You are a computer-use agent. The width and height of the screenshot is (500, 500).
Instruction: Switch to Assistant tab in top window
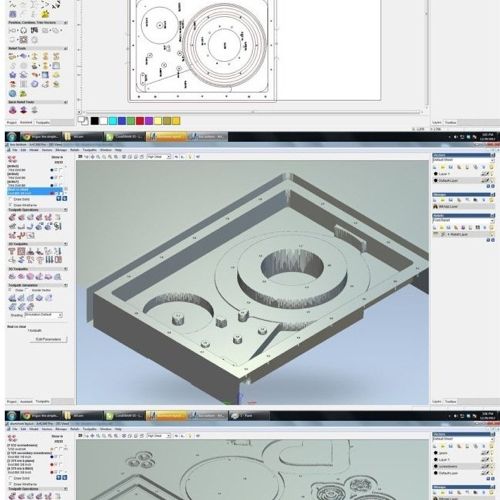coord(26,122)
